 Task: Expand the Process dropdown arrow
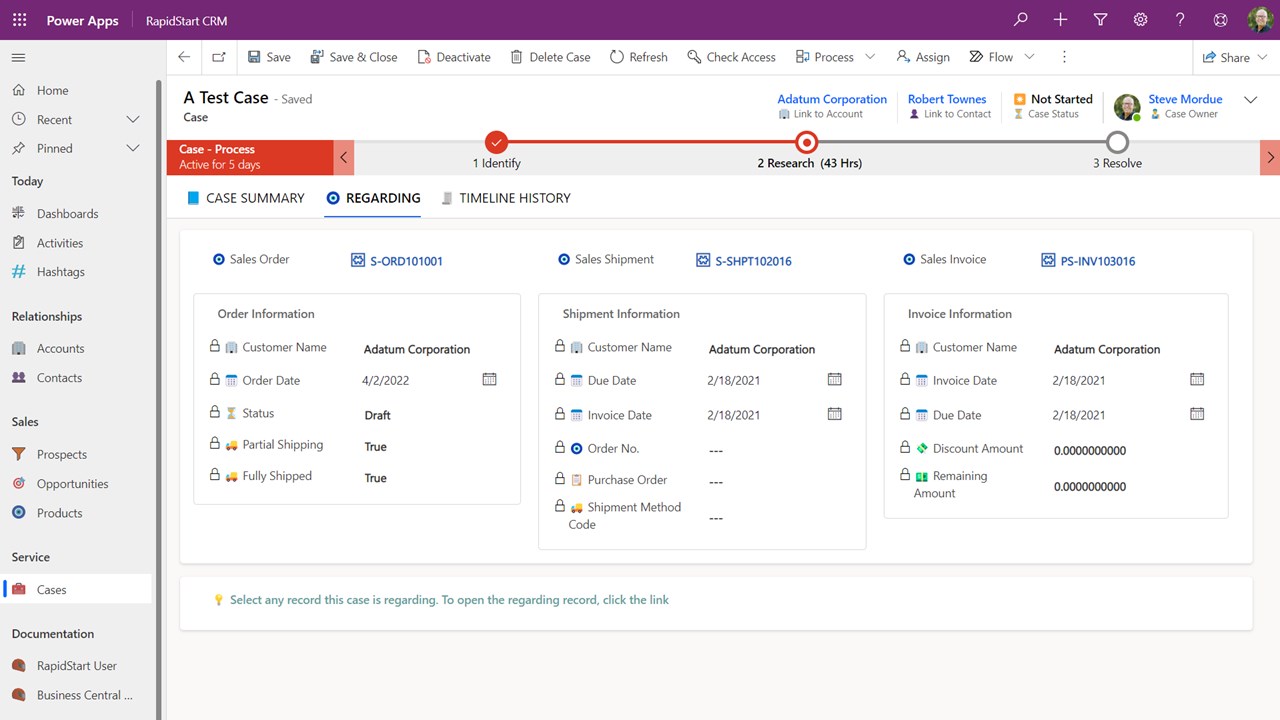click(870, 57)
